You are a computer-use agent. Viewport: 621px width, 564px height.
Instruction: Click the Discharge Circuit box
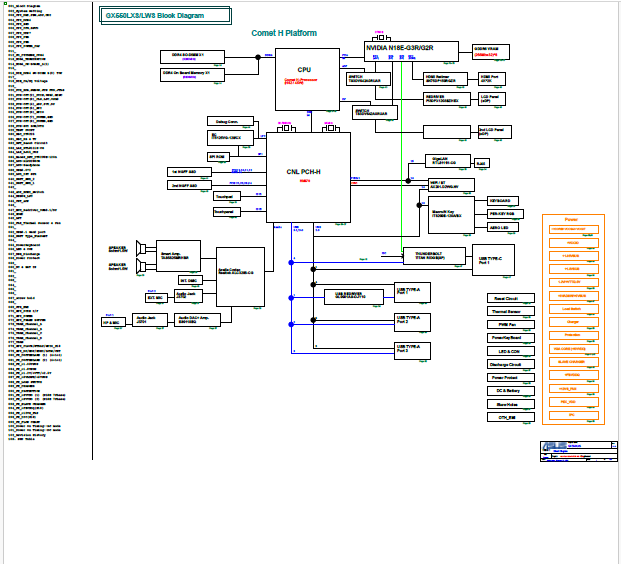pos(511,364)
